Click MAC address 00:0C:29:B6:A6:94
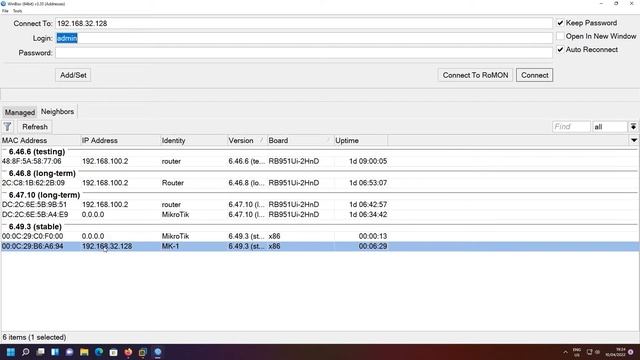The width and height of the screenshot is (640, 360). [x=33, y=246]
